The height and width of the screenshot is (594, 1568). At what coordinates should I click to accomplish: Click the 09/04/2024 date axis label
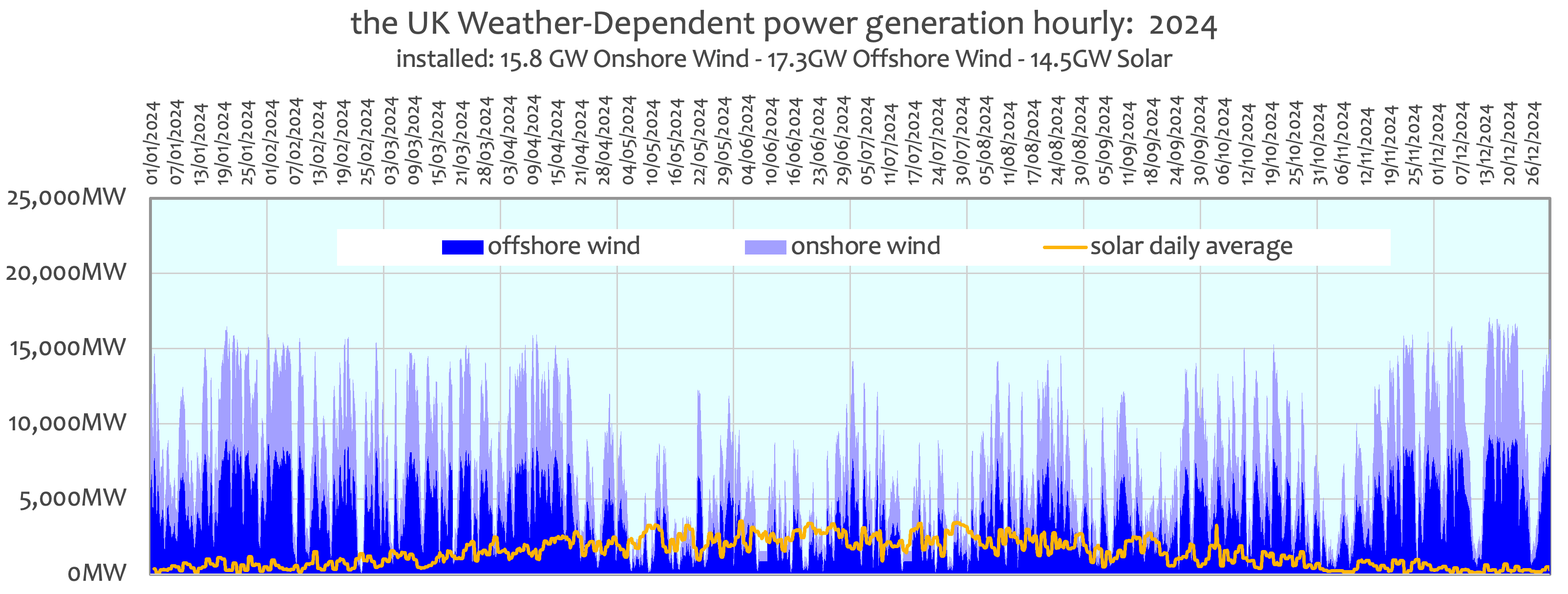pos(533,140)
